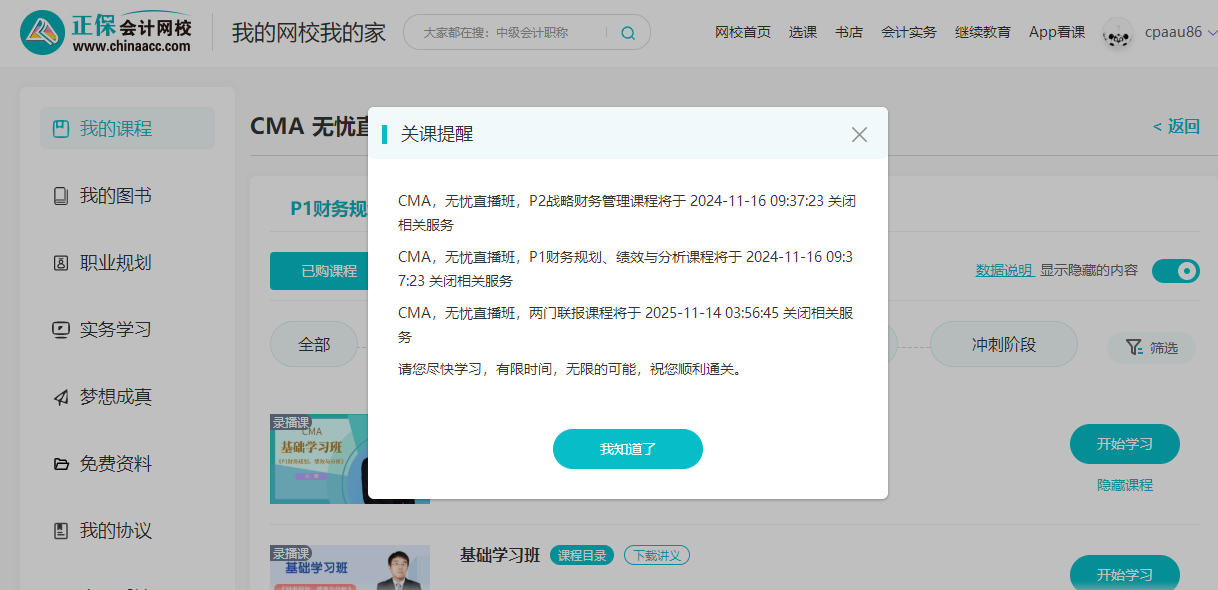
Task: Click the 正保会计网校 logo
Action: click(x=106, y=33)
